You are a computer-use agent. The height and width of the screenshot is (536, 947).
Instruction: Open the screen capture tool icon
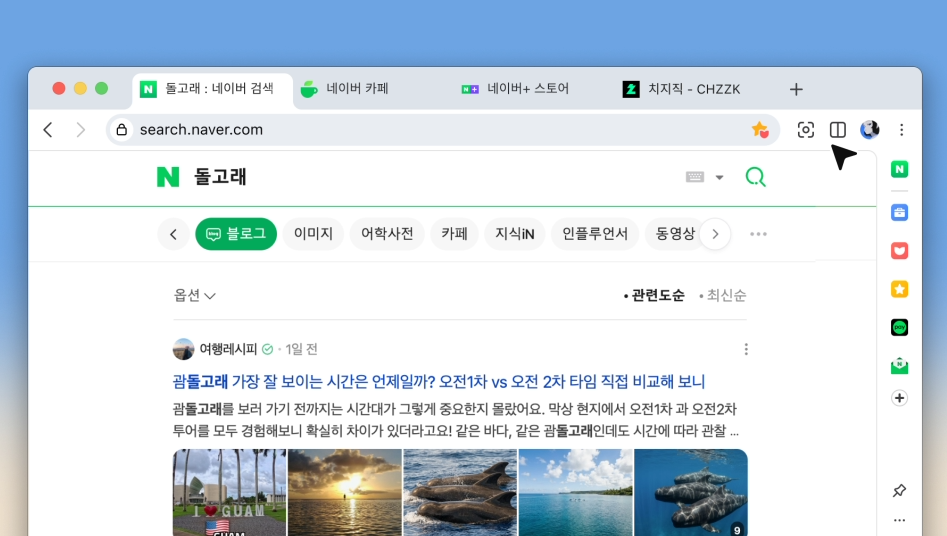tap(806, 129)
